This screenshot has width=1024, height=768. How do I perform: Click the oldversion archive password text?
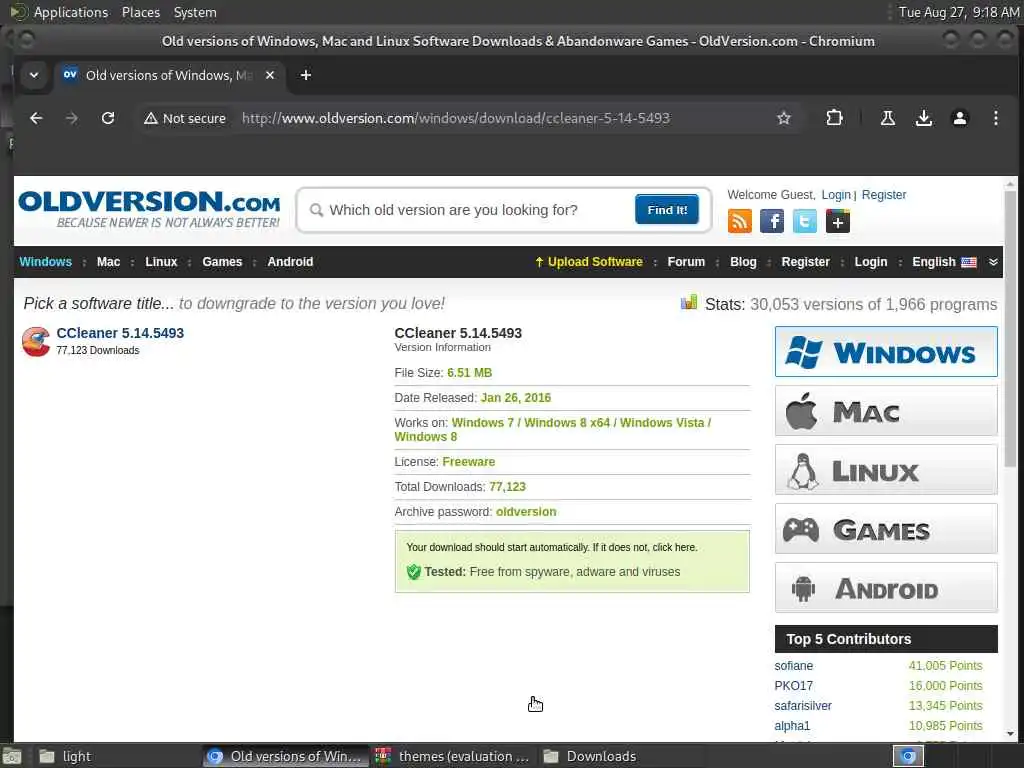pos(526,512)
